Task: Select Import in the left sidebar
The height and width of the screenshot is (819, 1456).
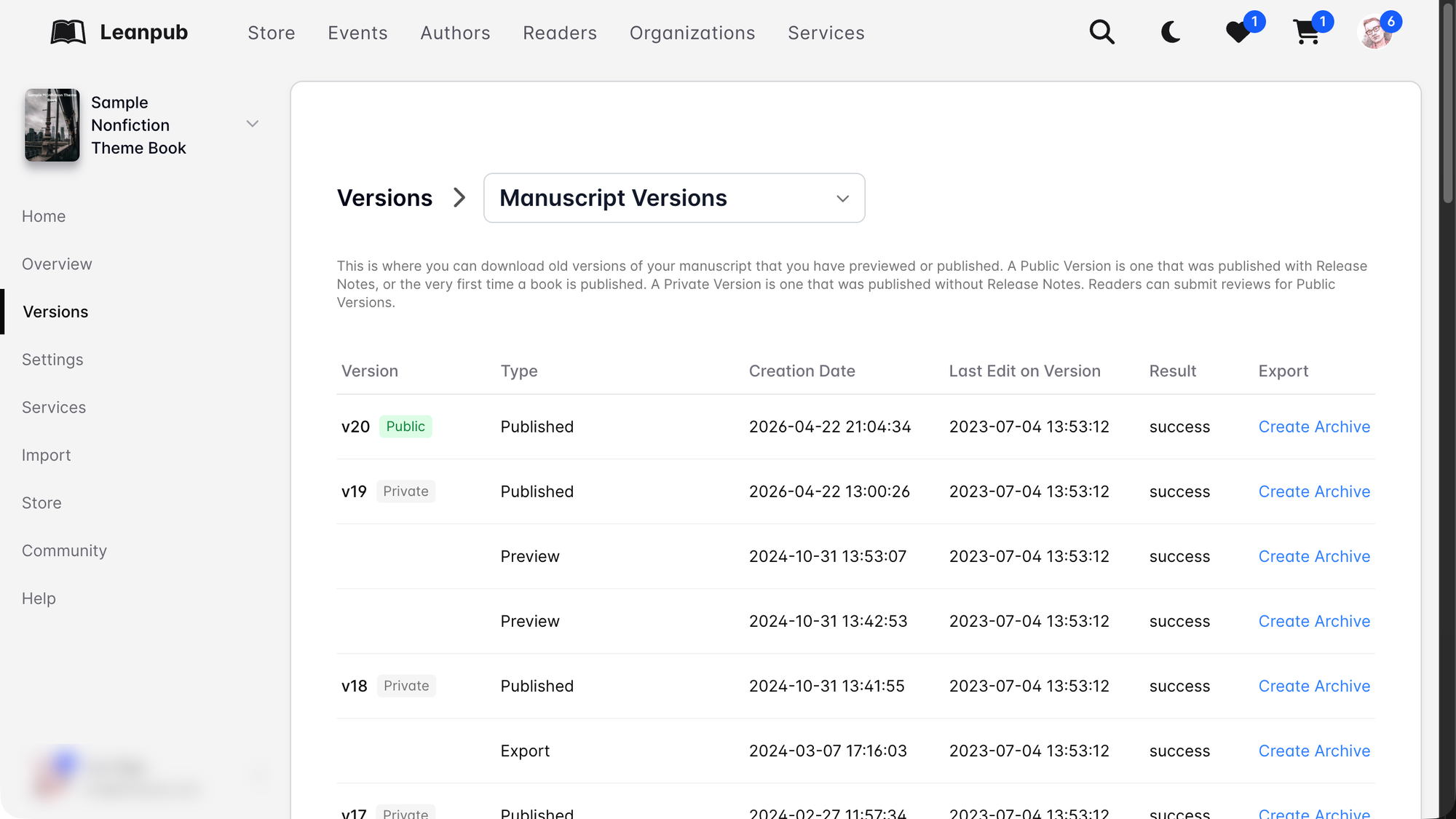Action: click(x=46, y=455)
